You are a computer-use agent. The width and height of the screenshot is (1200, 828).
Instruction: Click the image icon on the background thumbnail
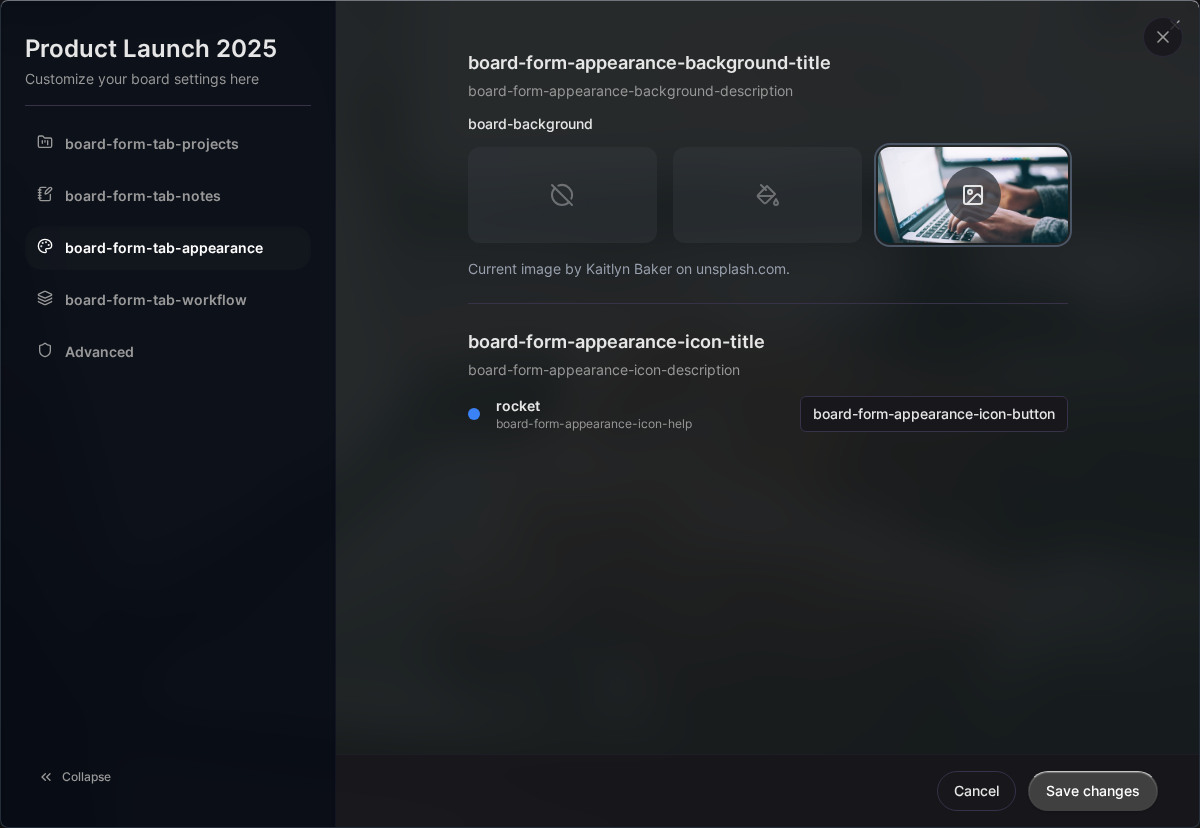point(973,195)
